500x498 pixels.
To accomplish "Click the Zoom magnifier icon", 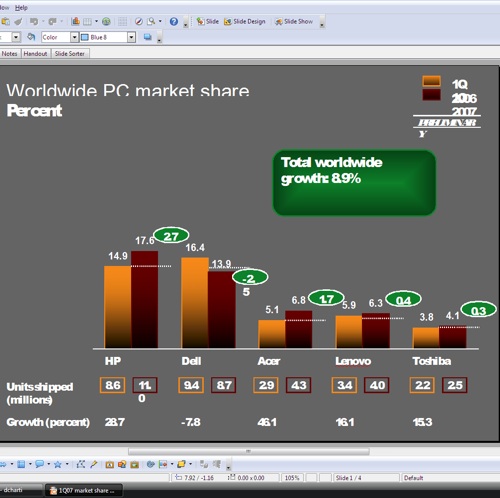I will click(x=152, y=22).
